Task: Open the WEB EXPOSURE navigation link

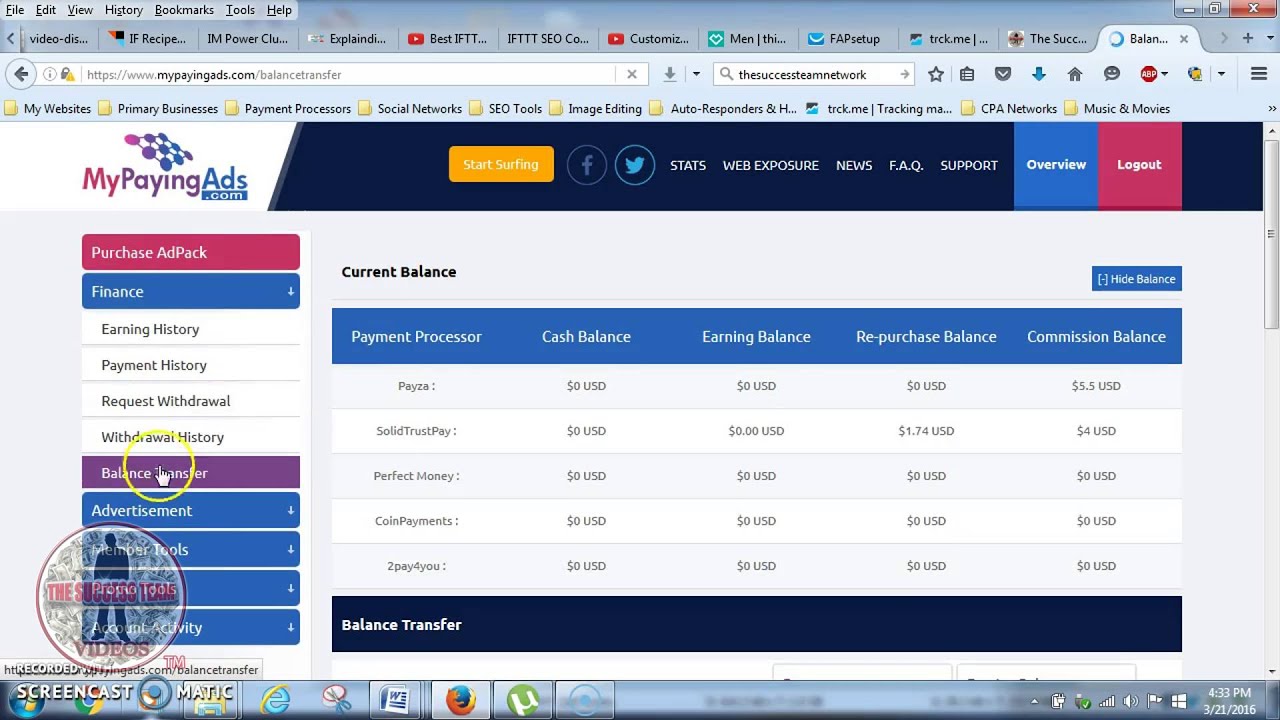Action: point(771,165)
